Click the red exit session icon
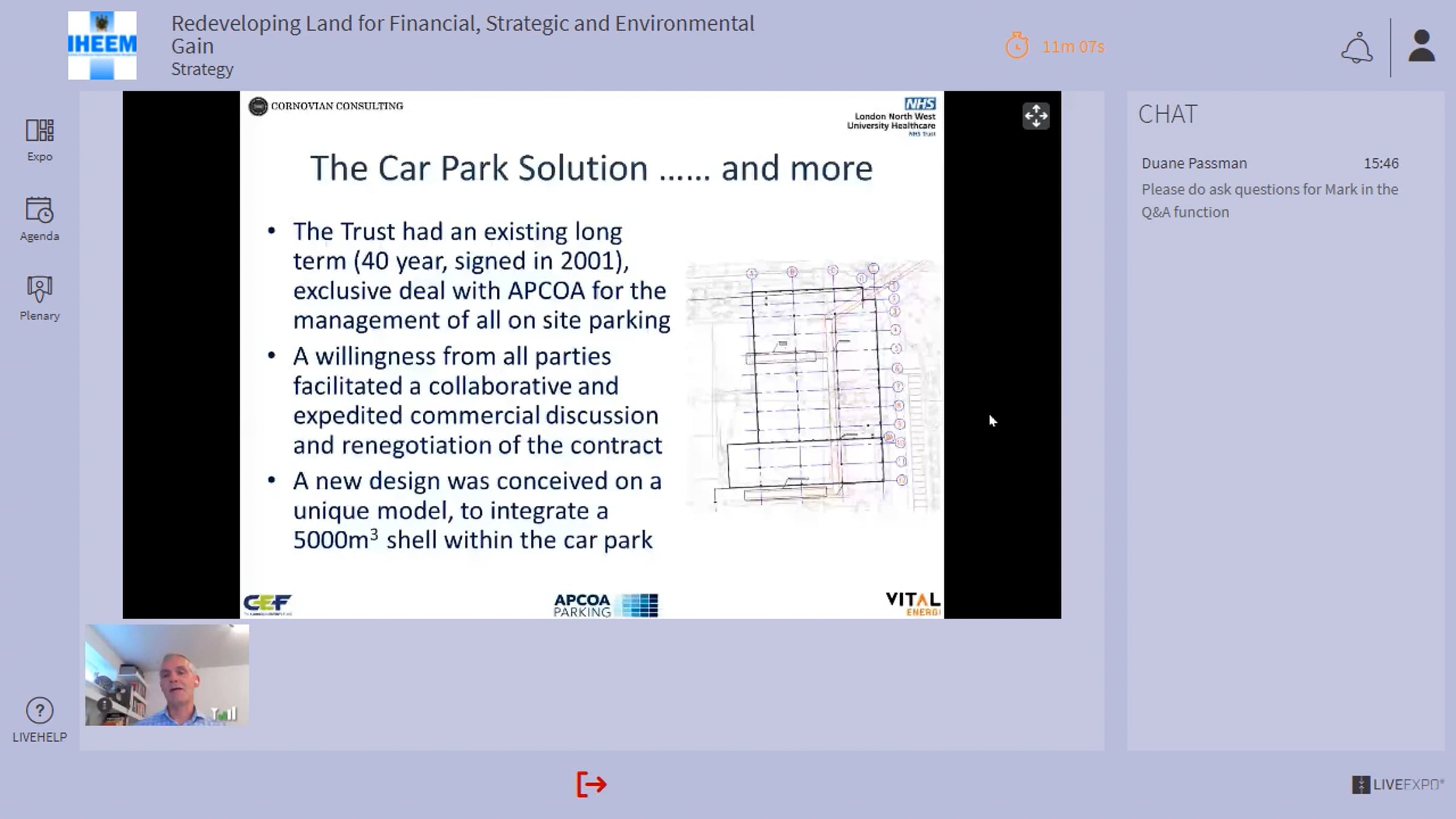Screen dimensions: 1456x819 [591, 784]
